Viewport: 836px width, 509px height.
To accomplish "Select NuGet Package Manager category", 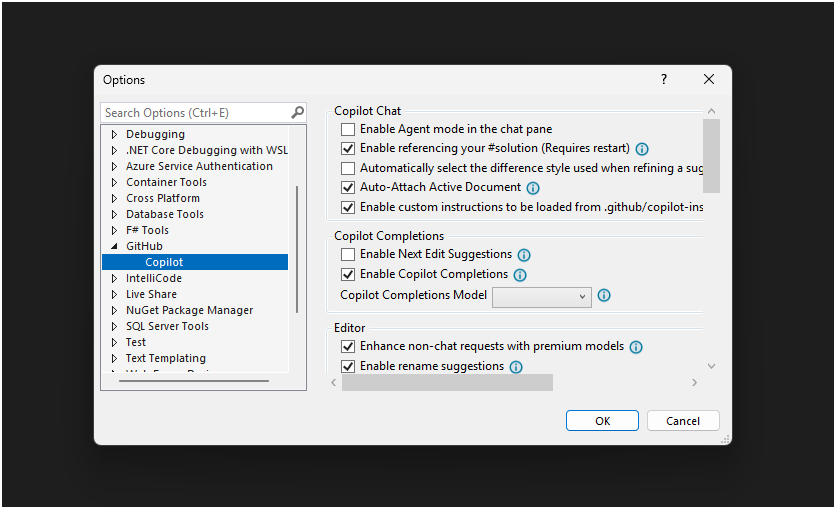I will (189, 310).
